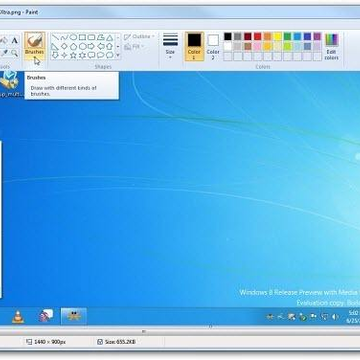360x360 pixels.
Task: Select the Magnifier zoom tool
Action: 15,53
